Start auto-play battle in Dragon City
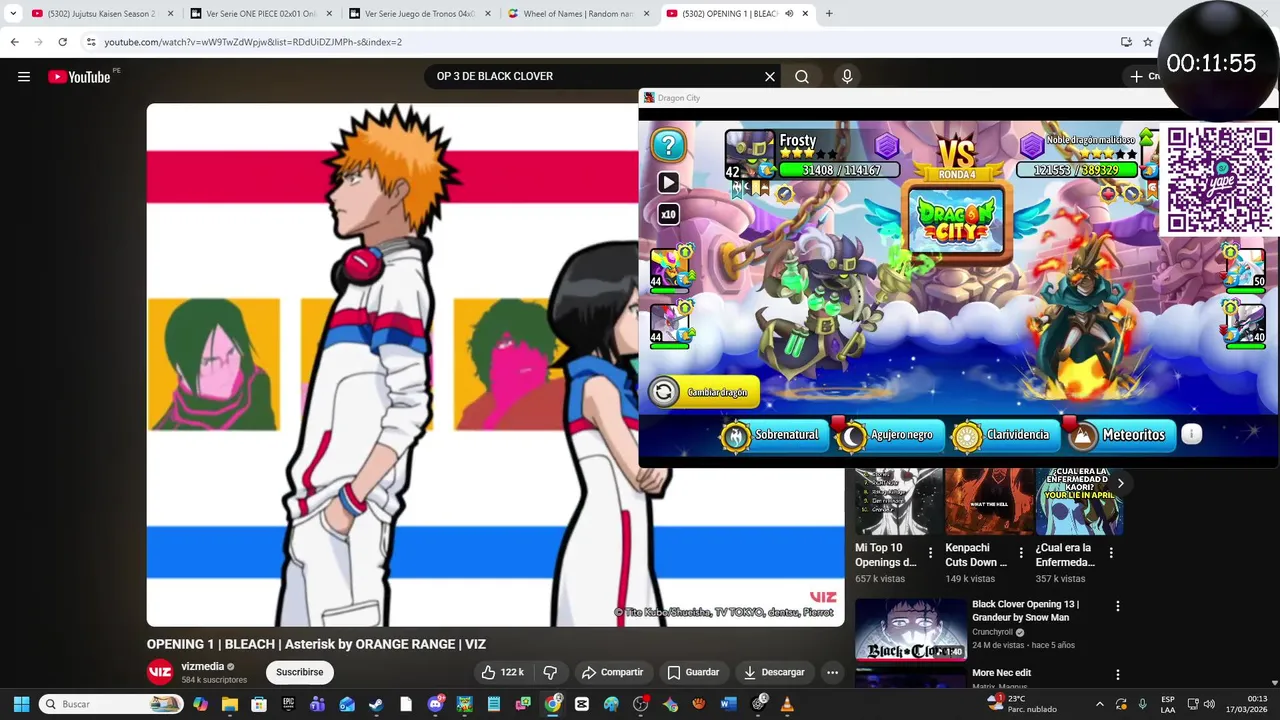Screen dimensions: 1280x720 (668, 183)
